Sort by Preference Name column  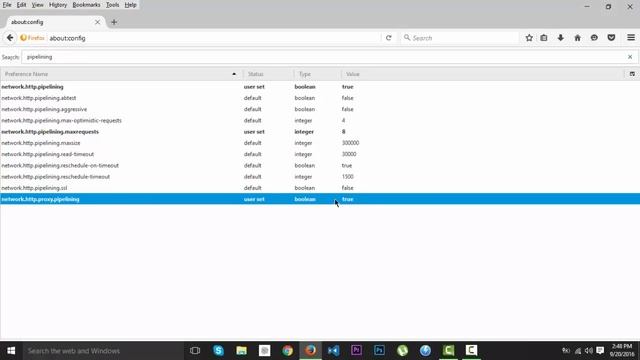pos(121,74)
